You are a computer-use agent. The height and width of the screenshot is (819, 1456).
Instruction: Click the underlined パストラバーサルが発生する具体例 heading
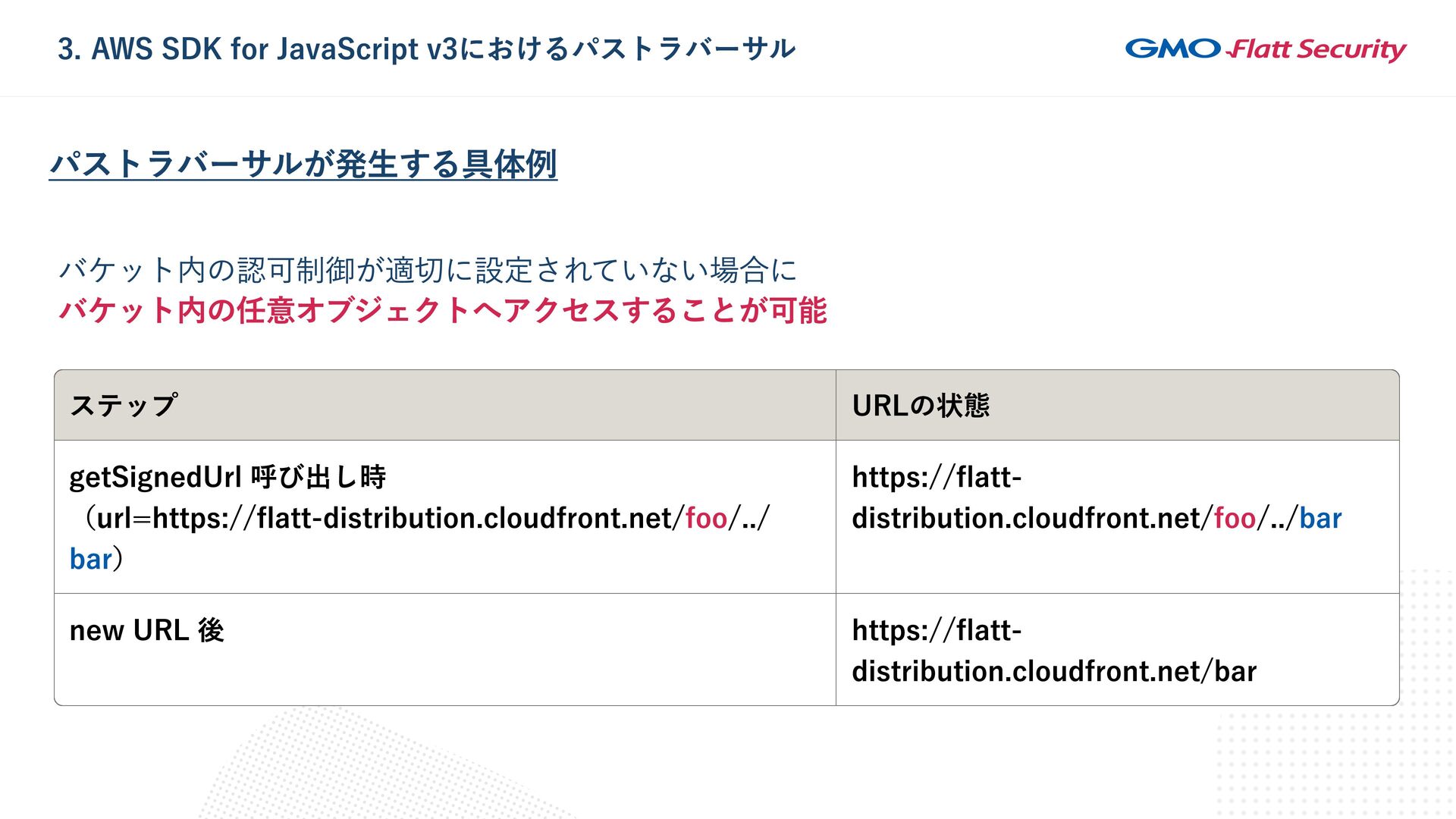[303, 164]
